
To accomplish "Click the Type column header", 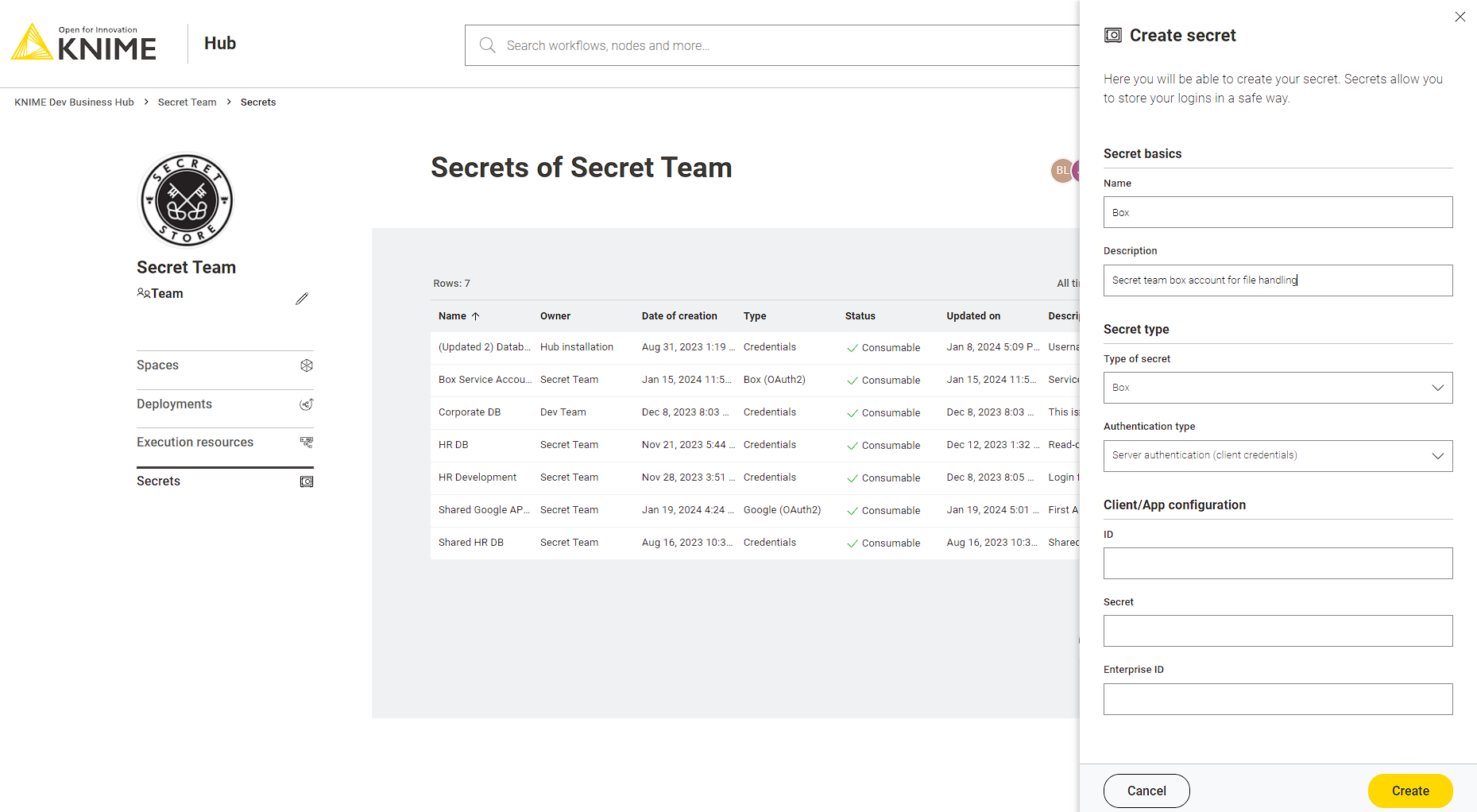I will point(755,316).
